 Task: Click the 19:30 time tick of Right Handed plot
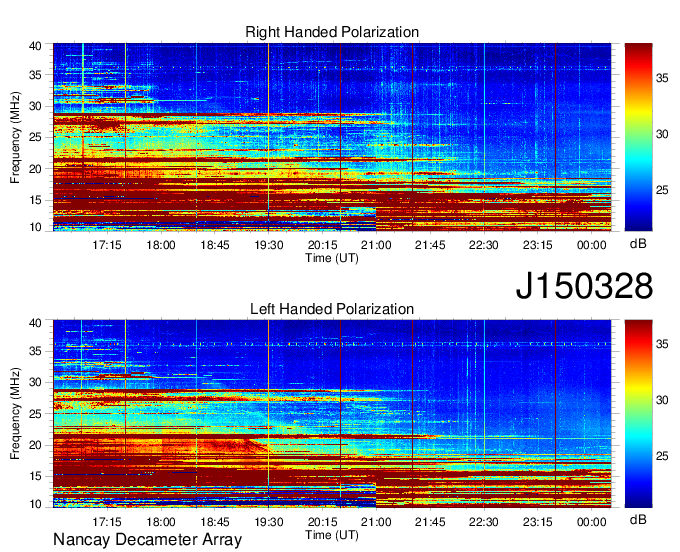tap(268, 245)
